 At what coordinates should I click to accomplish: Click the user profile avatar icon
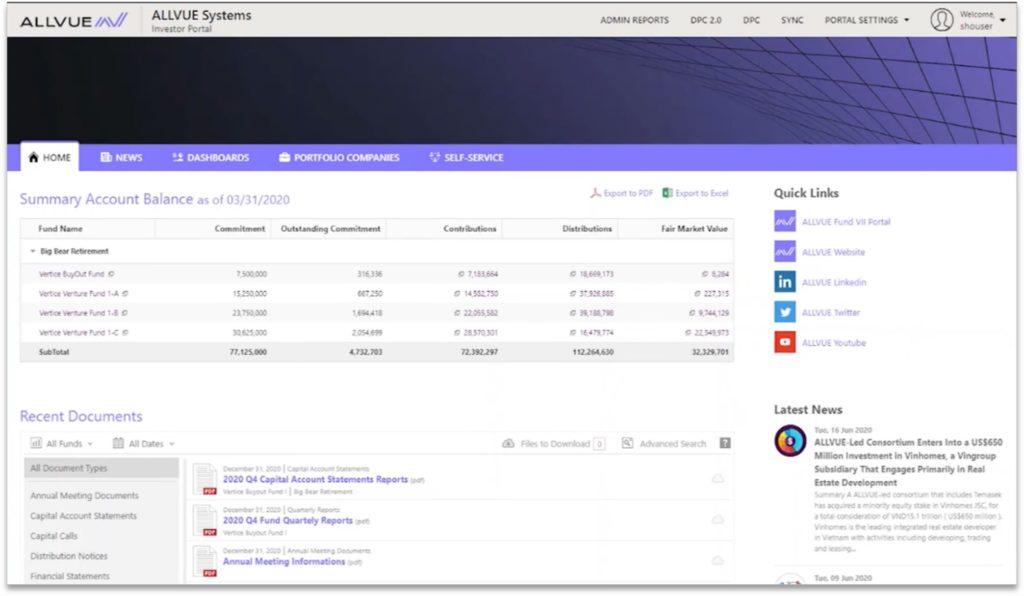click(x=941, y=20)
